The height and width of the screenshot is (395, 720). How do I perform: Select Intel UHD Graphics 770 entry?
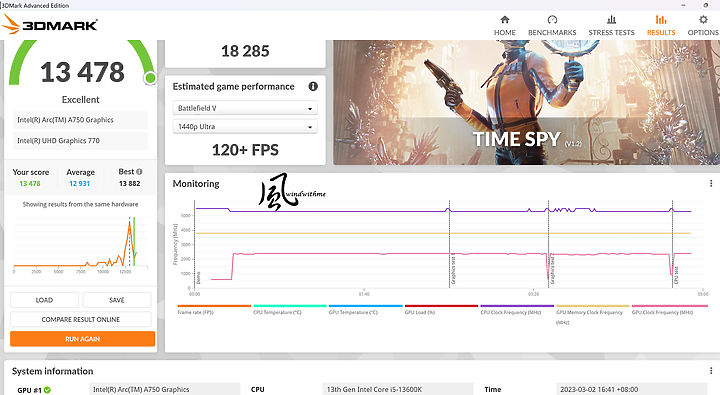point(80,141)
